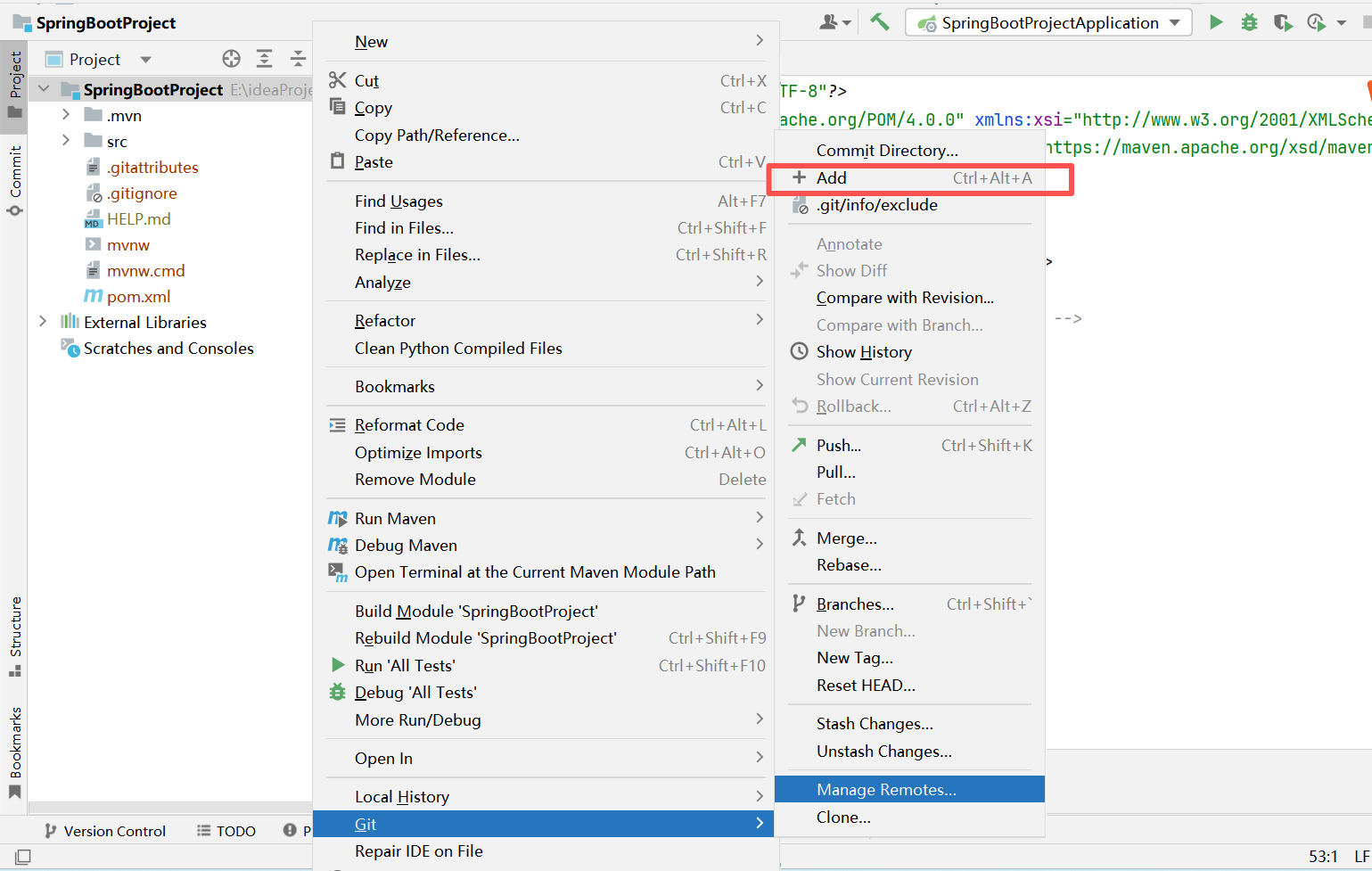The image size is (1372, 871).
Task: Choose Stash Changes in Git submenu
Action: coord(909,724)
